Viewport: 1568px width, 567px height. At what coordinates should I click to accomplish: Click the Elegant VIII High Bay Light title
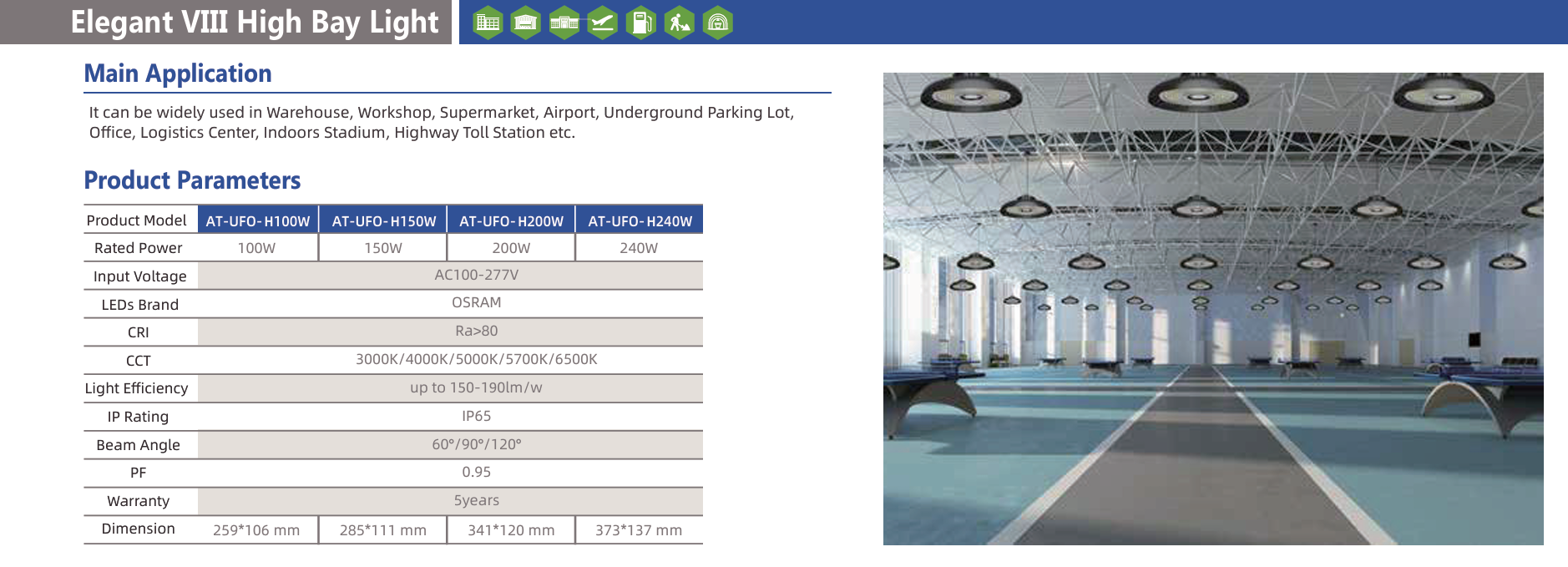[254, 23]
